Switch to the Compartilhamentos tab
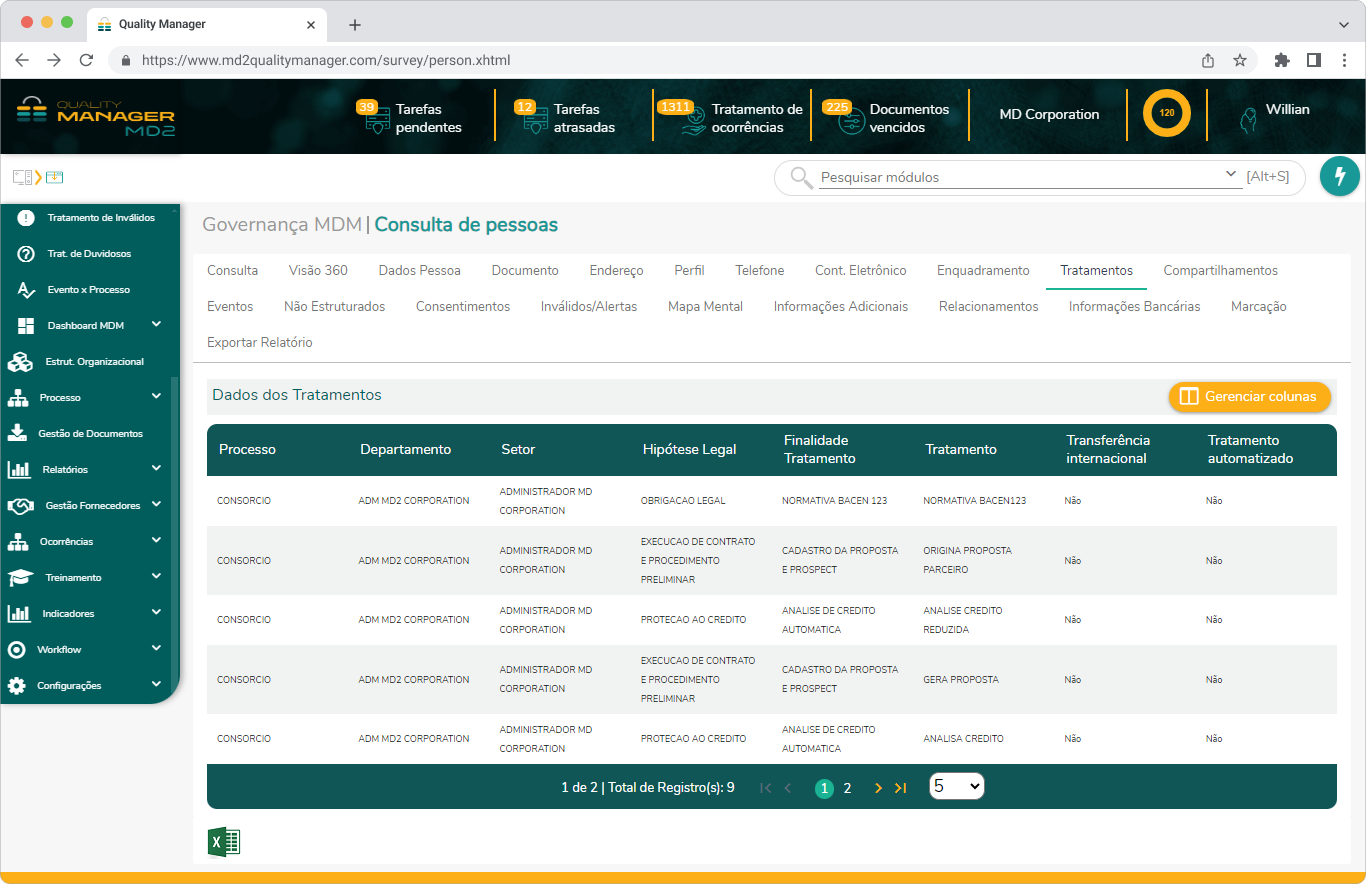Screen dimensions: 1366x884 (1220, 271)
